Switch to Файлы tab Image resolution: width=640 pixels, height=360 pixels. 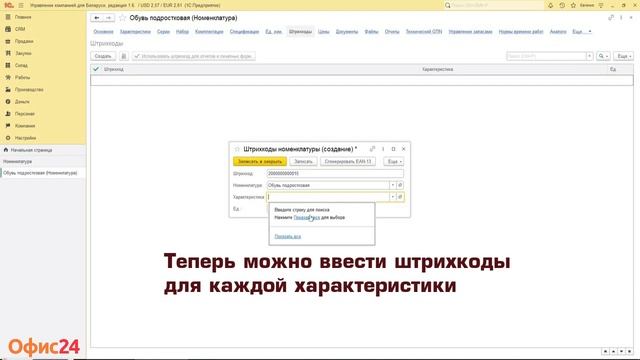pyautogui.click(x=371, y=31)
